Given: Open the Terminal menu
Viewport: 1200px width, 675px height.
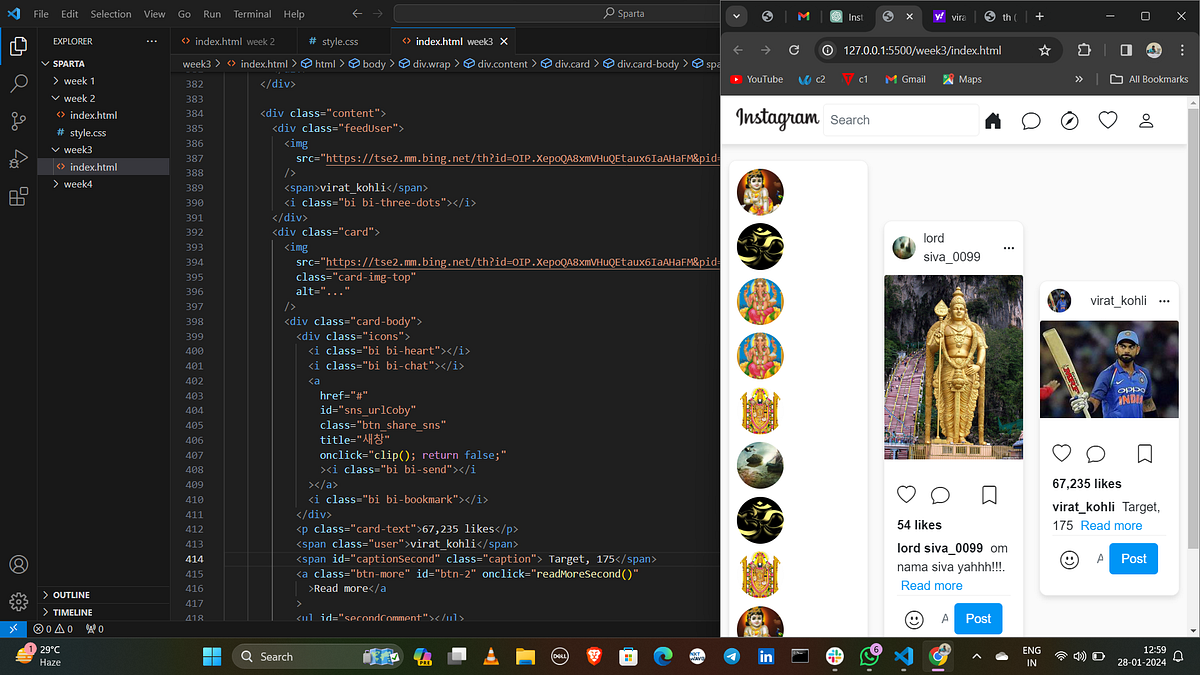Looking at the screenshot, I should 252,14.
